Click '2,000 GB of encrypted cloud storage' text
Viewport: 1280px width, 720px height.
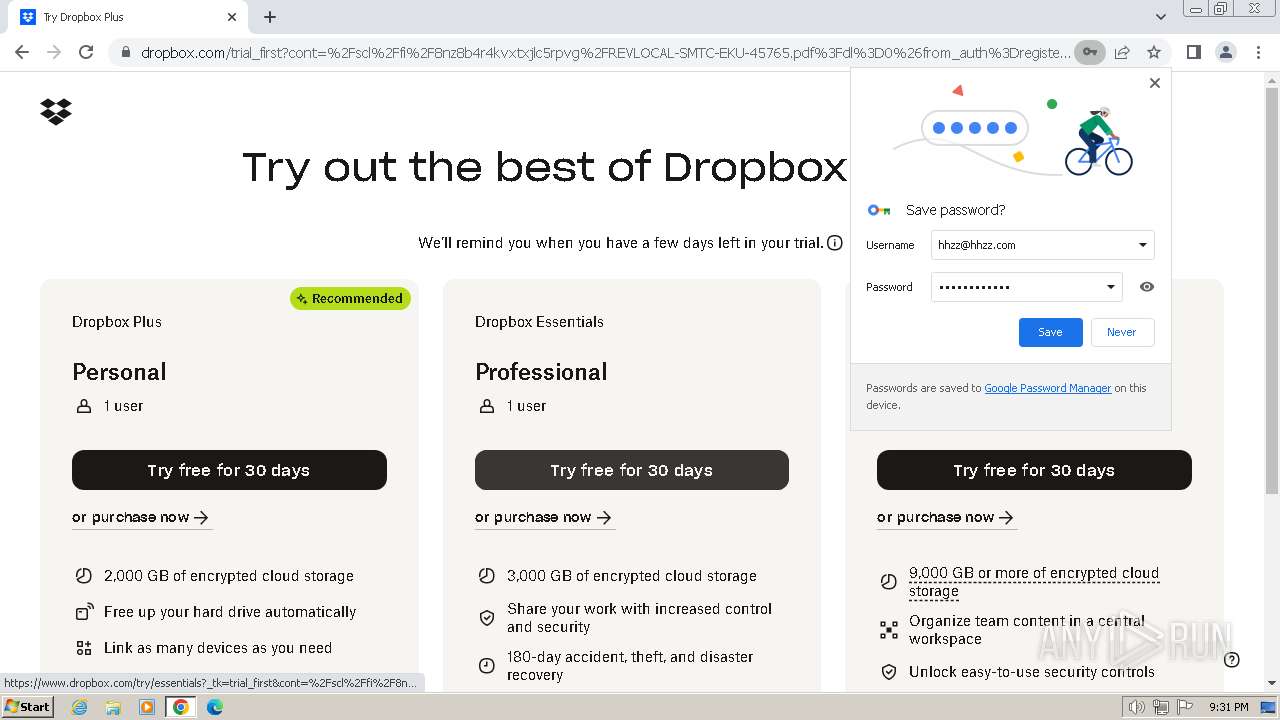pyautogui.click(x=229, y=576)
